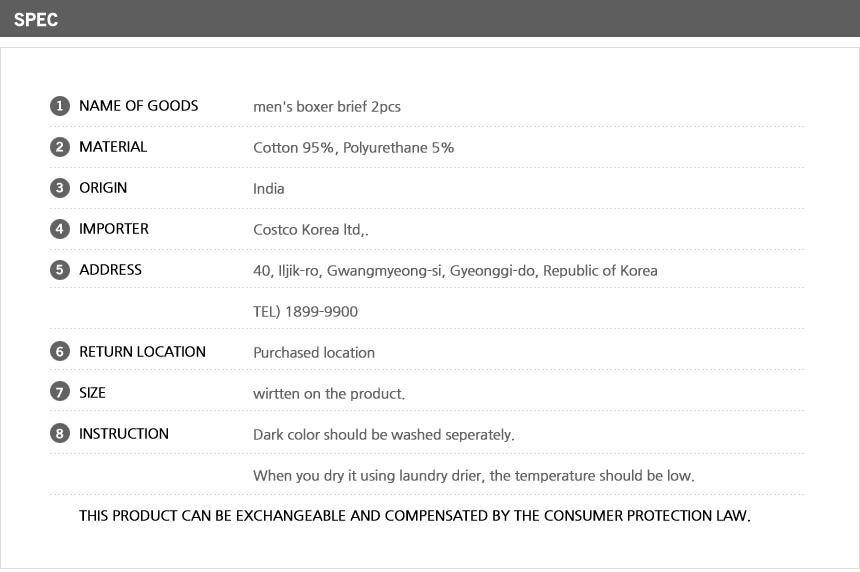860x572 pixels.
Task: Click the number 7 circle icon
Action: (x=59, y=393)
